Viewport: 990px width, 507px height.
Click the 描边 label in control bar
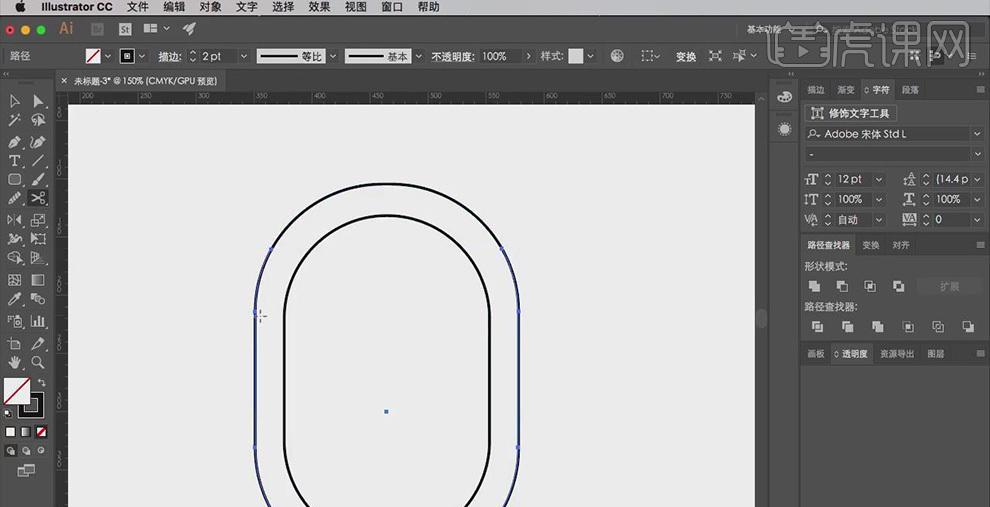pos(170,56)
